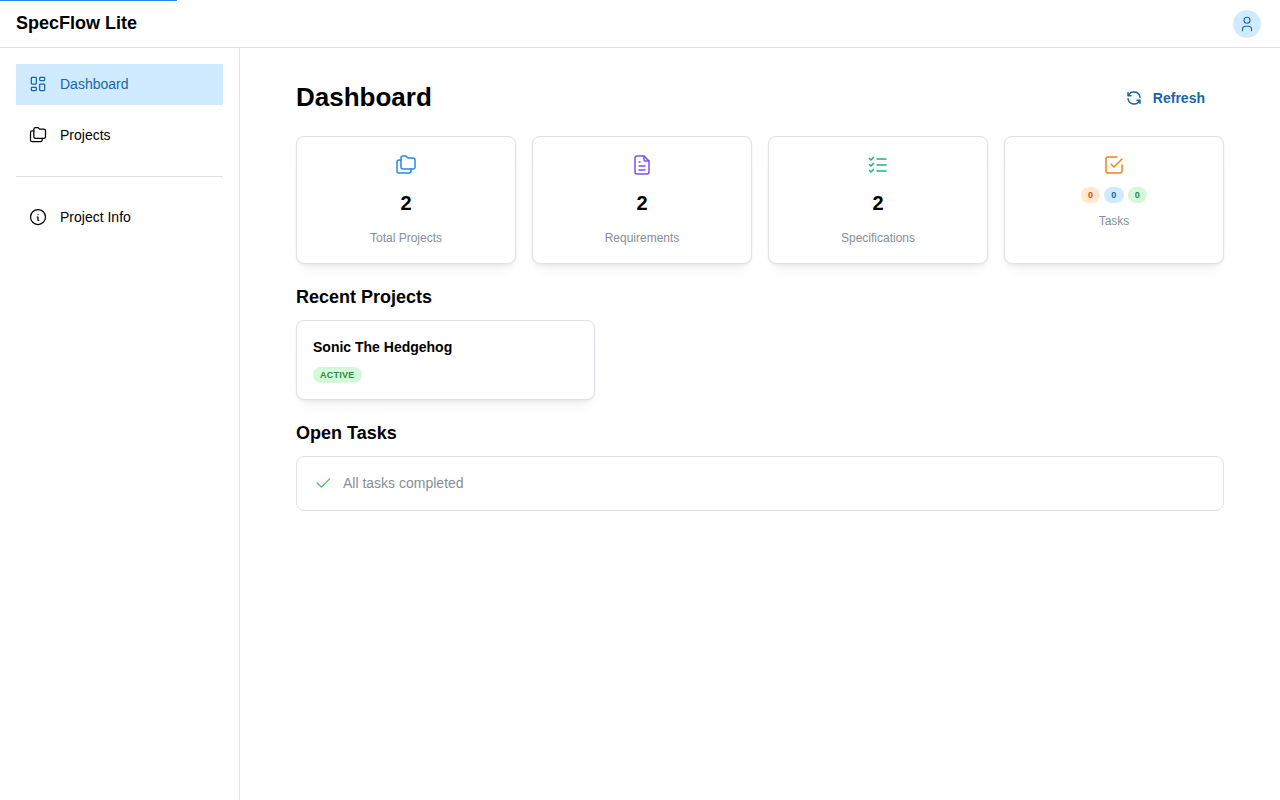Image resolution: width=1280 pixels, height=800 pixels.
Task: Click the purple document icon on Requirements card
Action: coord(642,165)
